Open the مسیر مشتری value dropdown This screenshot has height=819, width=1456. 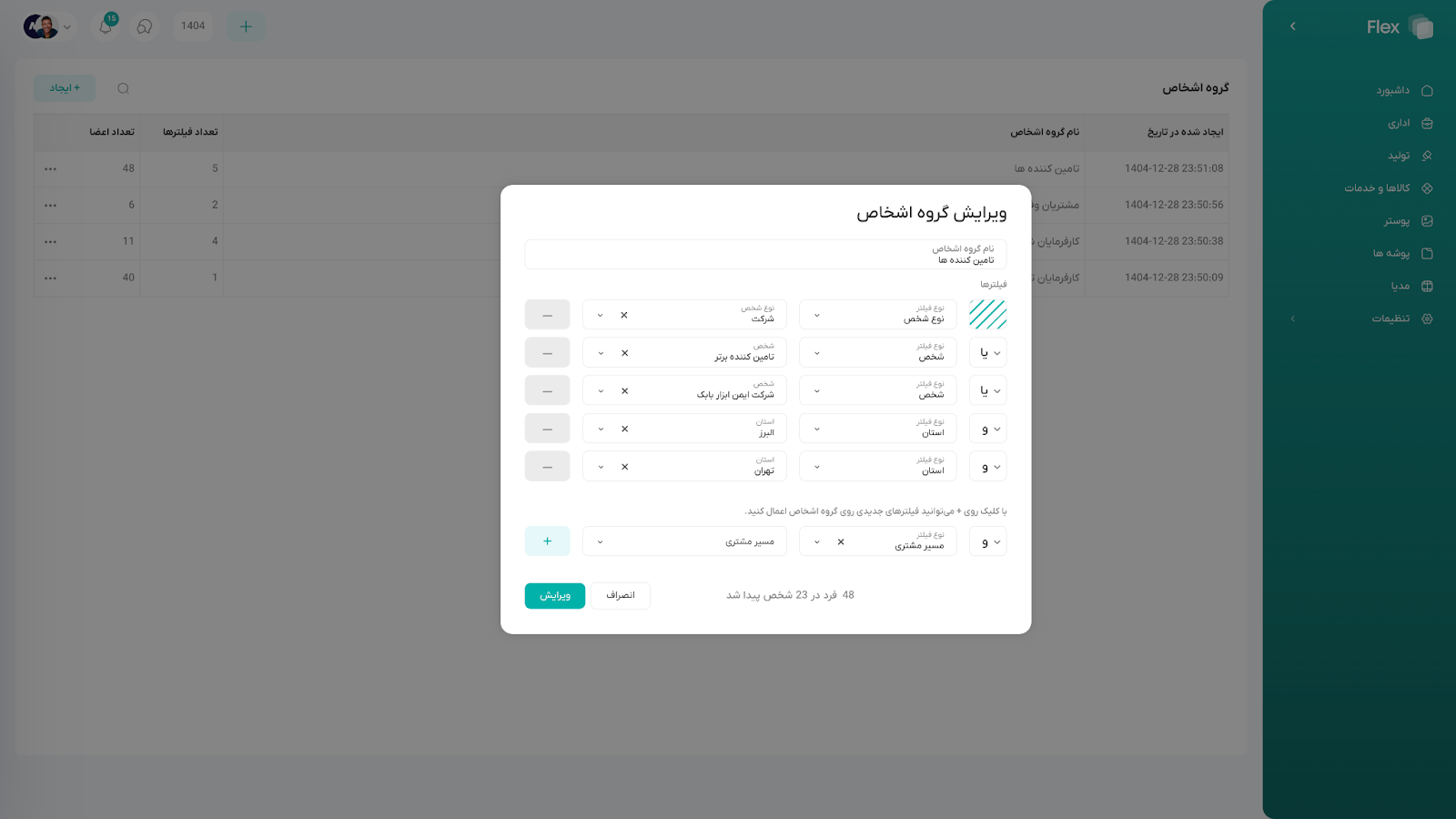coord(684,541)
